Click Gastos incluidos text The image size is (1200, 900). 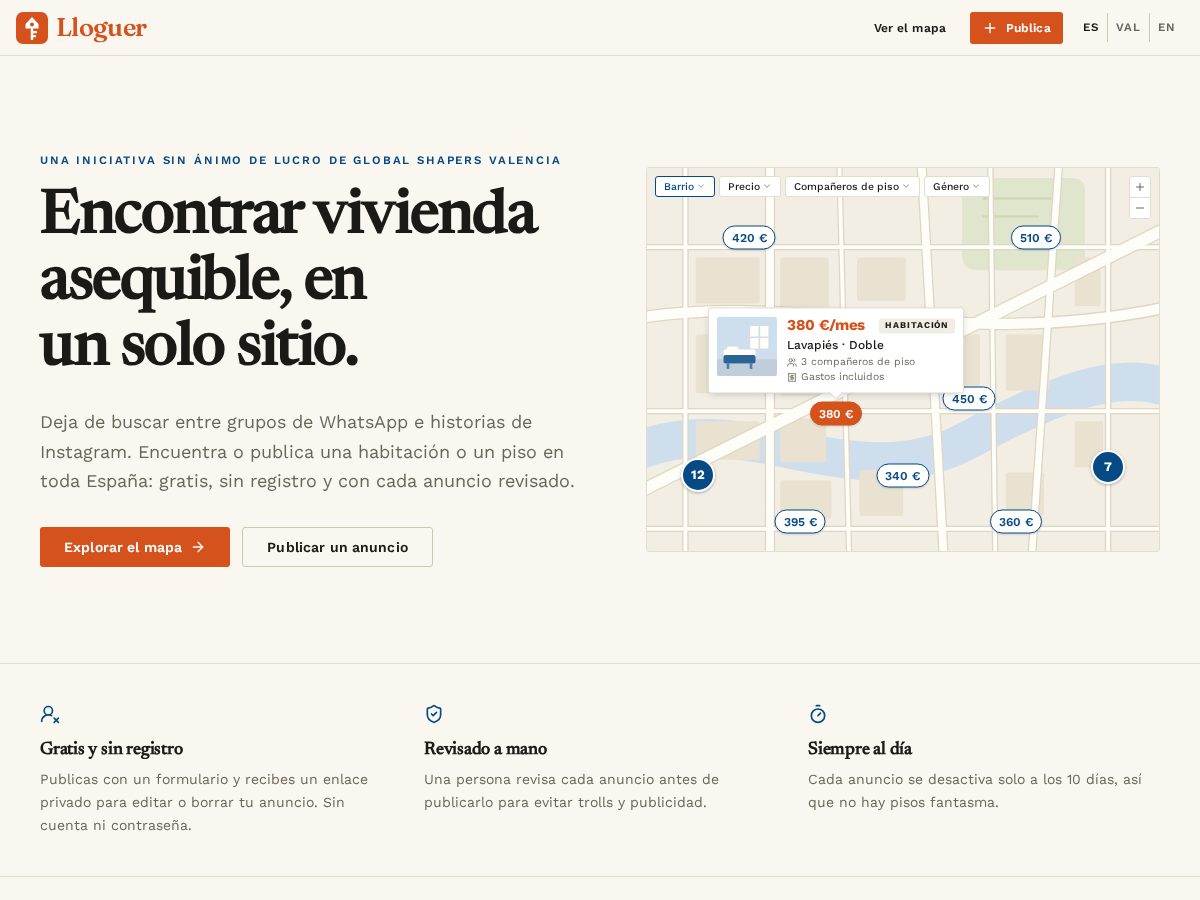point(843,377)
